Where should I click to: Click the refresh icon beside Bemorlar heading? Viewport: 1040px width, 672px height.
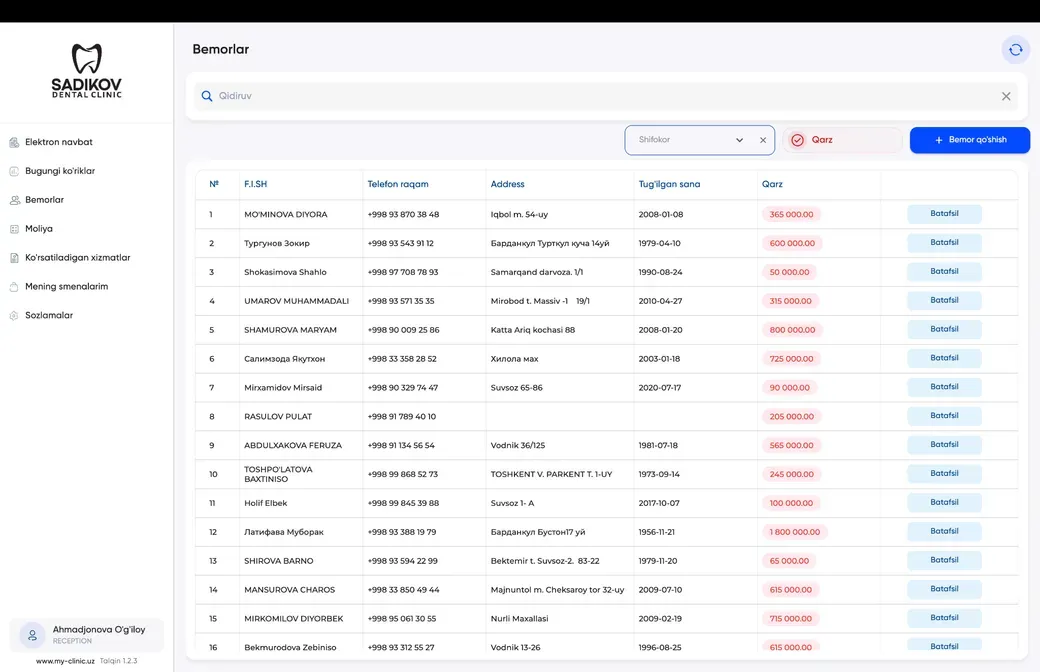tap(1015, 50)
